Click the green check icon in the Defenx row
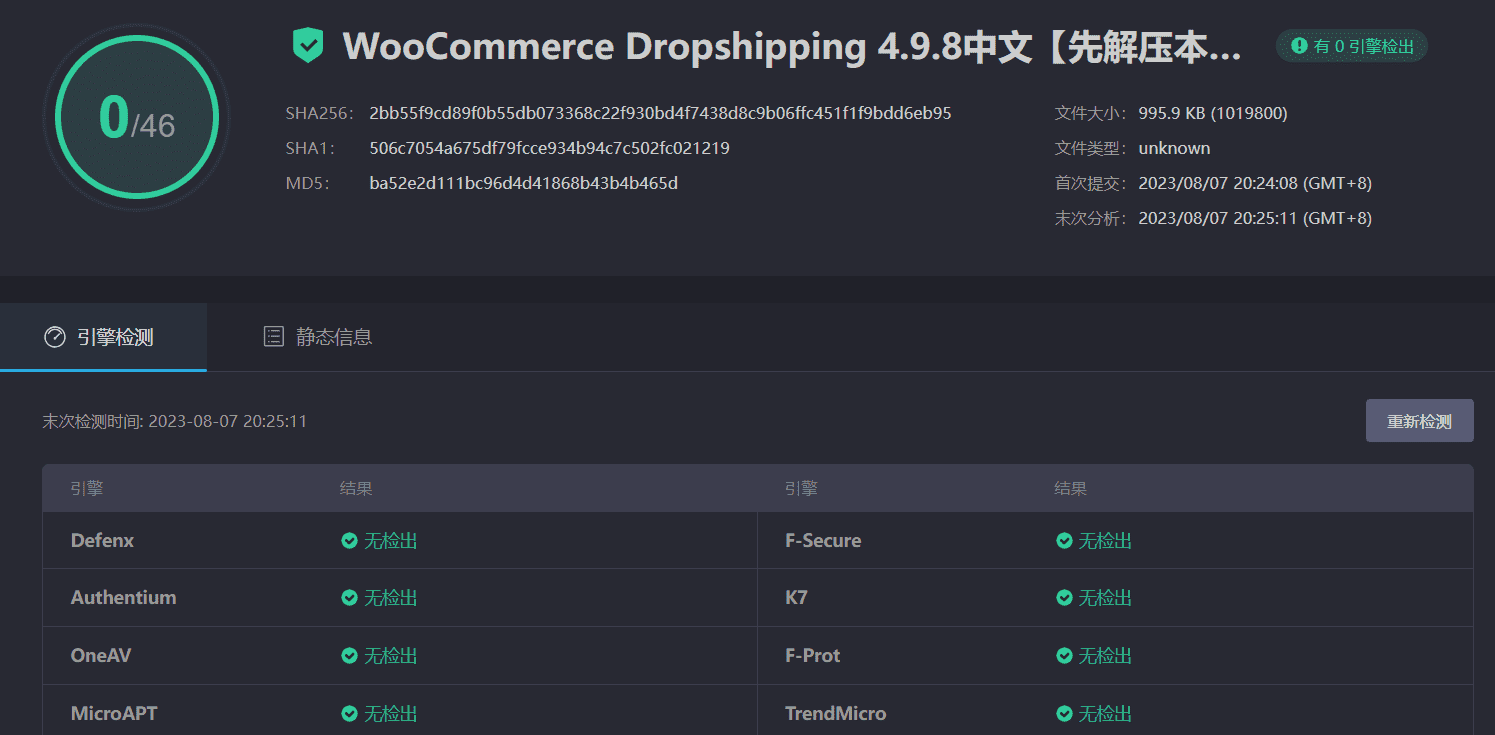1495x735 pixels. pos(349,541)
